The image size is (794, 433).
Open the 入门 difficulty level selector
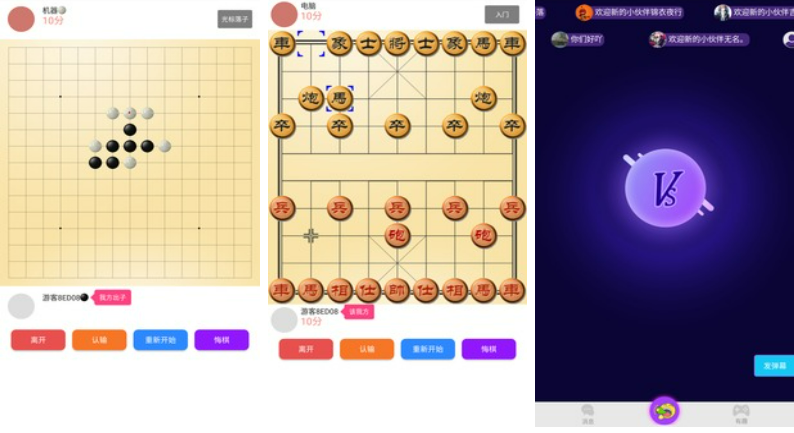tap(502, 15)
